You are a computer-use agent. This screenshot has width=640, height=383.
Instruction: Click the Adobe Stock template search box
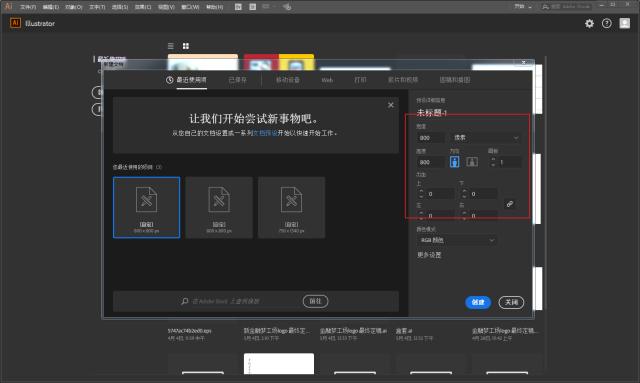[241, 301]
